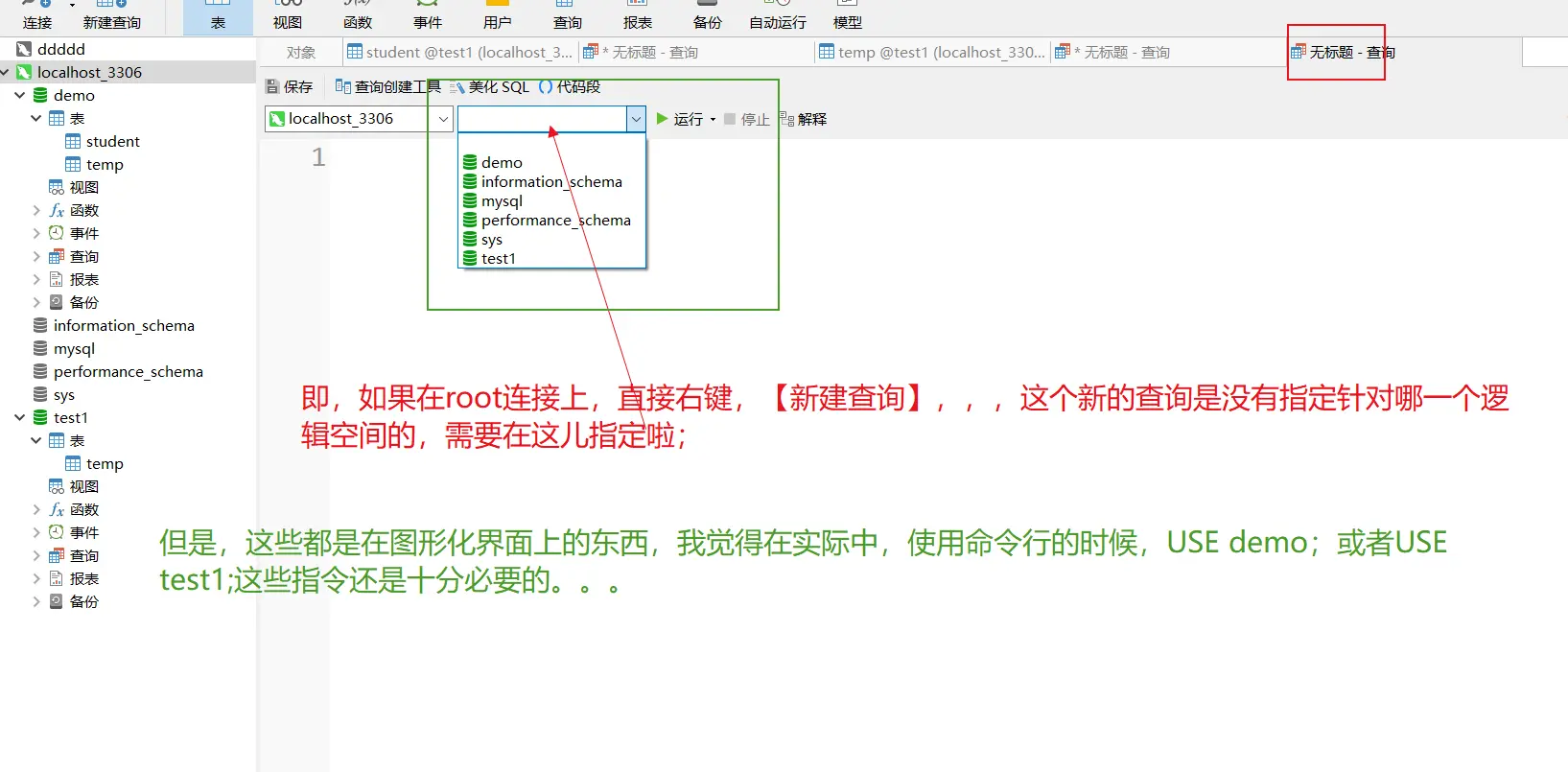Collapse the demo database node
The width and height of the screenshot is (1568, 772).
[20, 95]
